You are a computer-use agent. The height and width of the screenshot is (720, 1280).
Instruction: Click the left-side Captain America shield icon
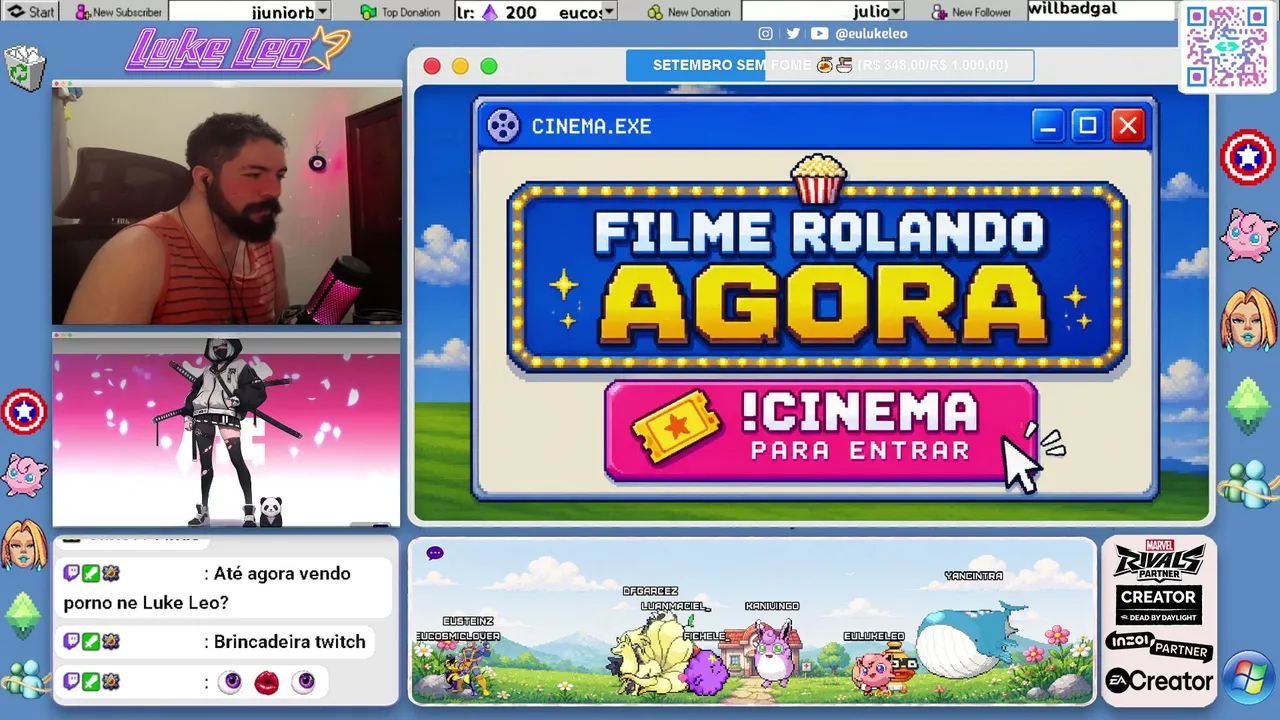click(24, 411)
